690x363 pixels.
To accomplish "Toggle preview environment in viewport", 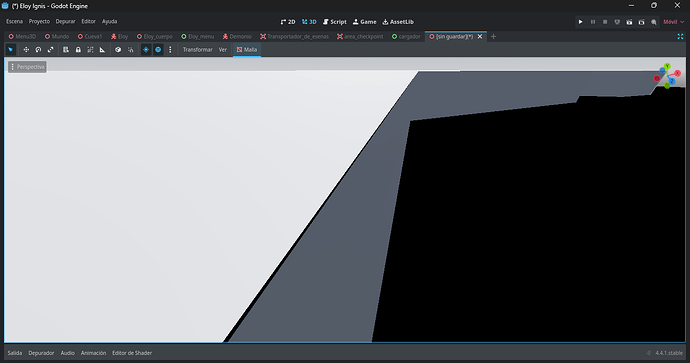I will tap(158, 50).
